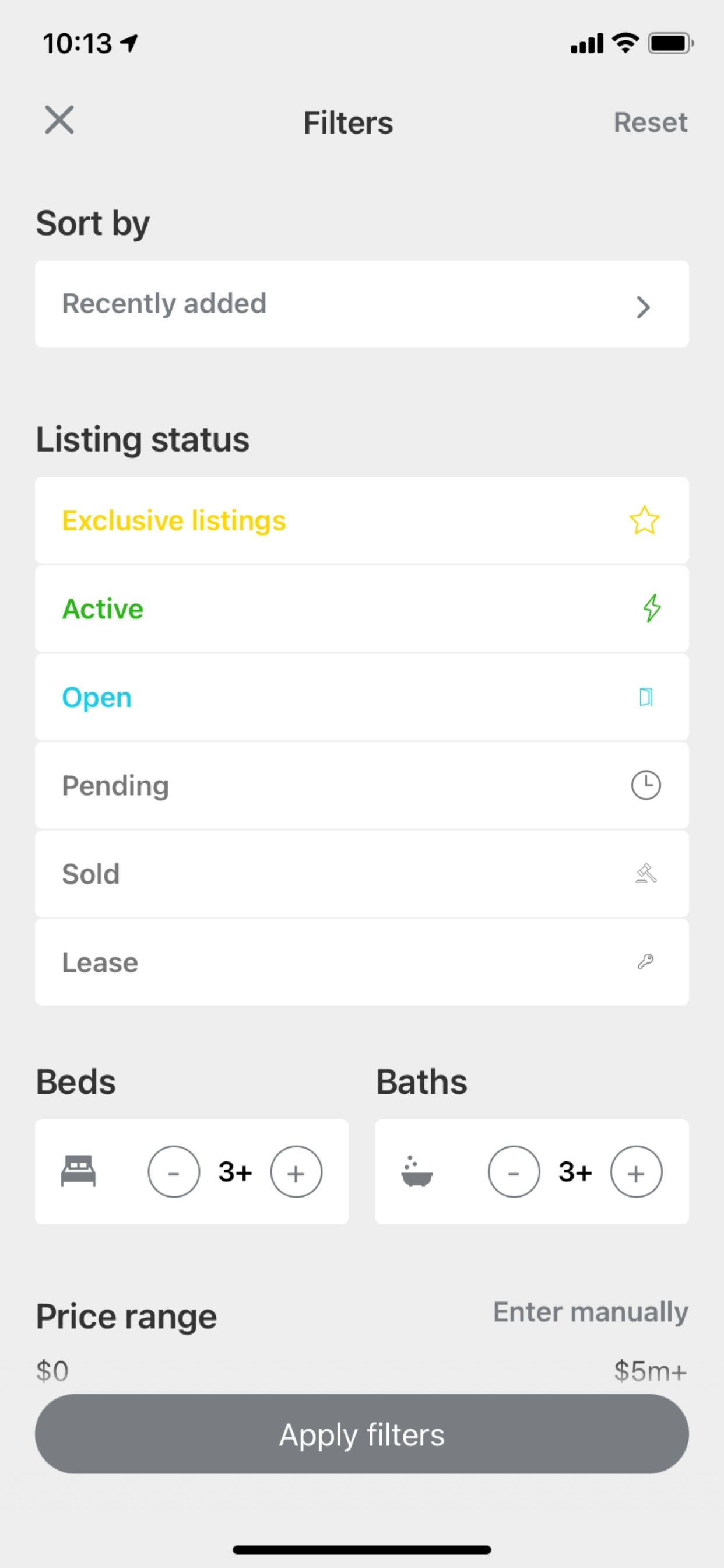Tap the lightning bolt Active icon
The image size is (724, 1568).
[652, 608]
